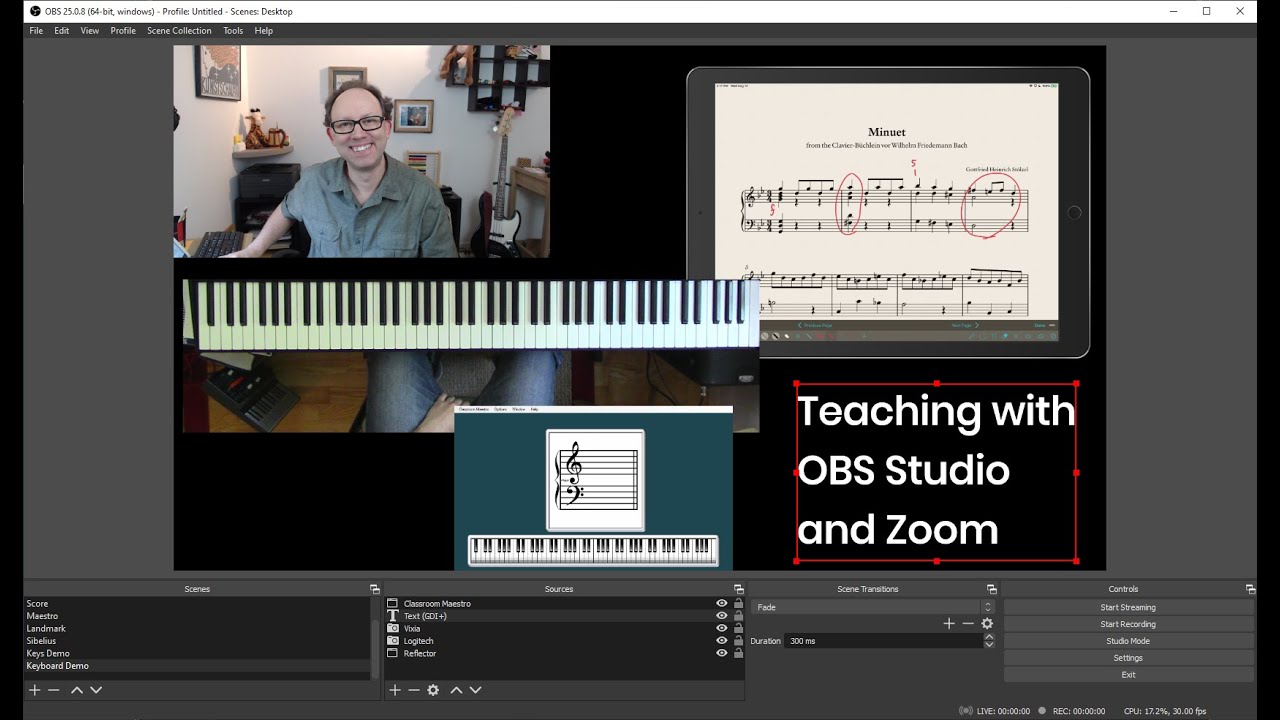Open the Fade transition dropdown
Image resolution: width=1280 pixels, height=720 pixels.
(x=874, y=607)
